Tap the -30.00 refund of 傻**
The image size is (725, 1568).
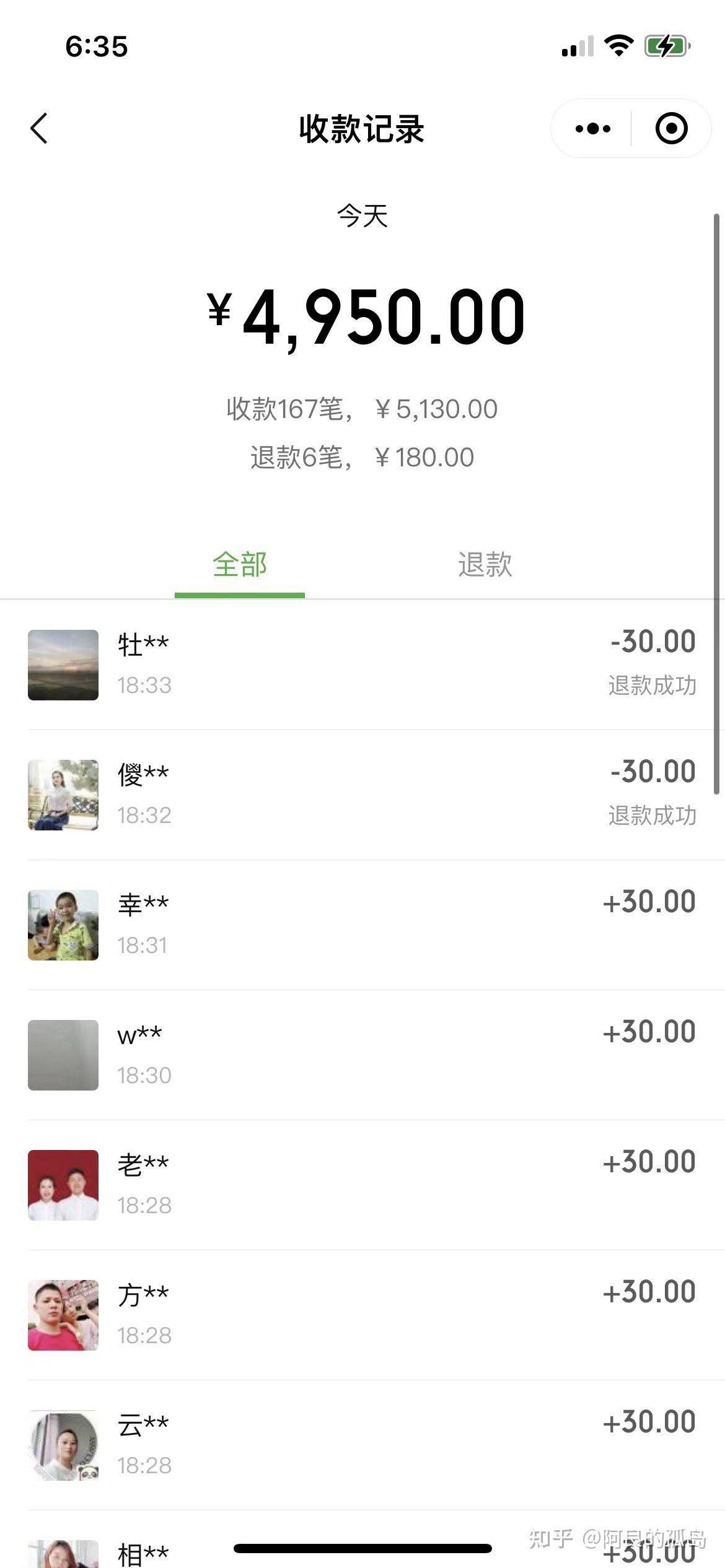[653, 772]
